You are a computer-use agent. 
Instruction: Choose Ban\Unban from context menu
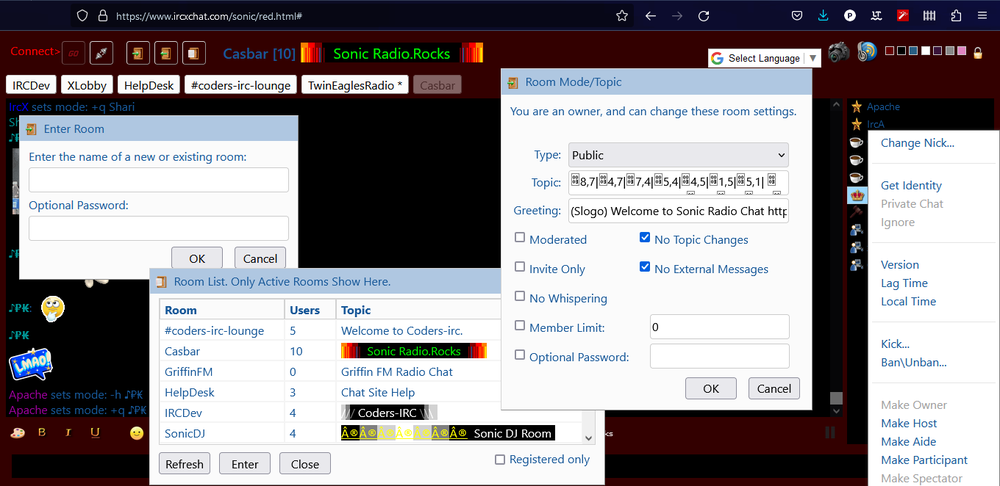tap(913, 363)
